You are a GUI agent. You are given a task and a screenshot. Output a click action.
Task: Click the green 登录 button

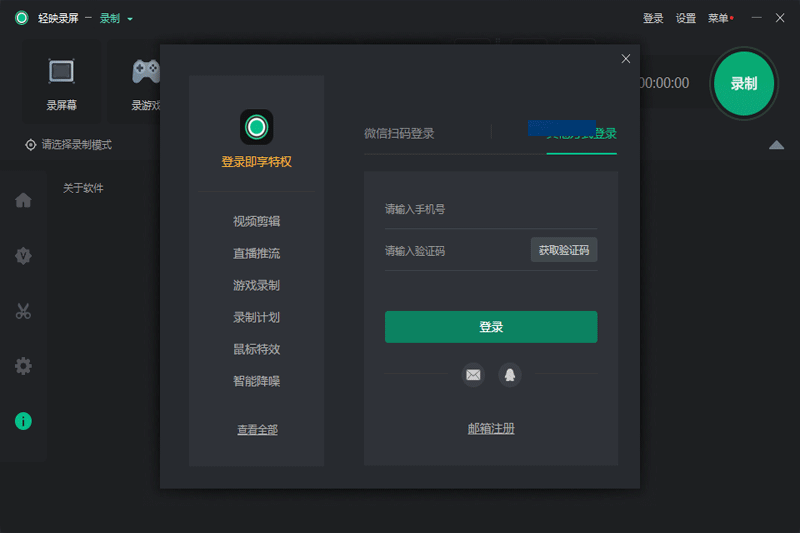point(490,327)
